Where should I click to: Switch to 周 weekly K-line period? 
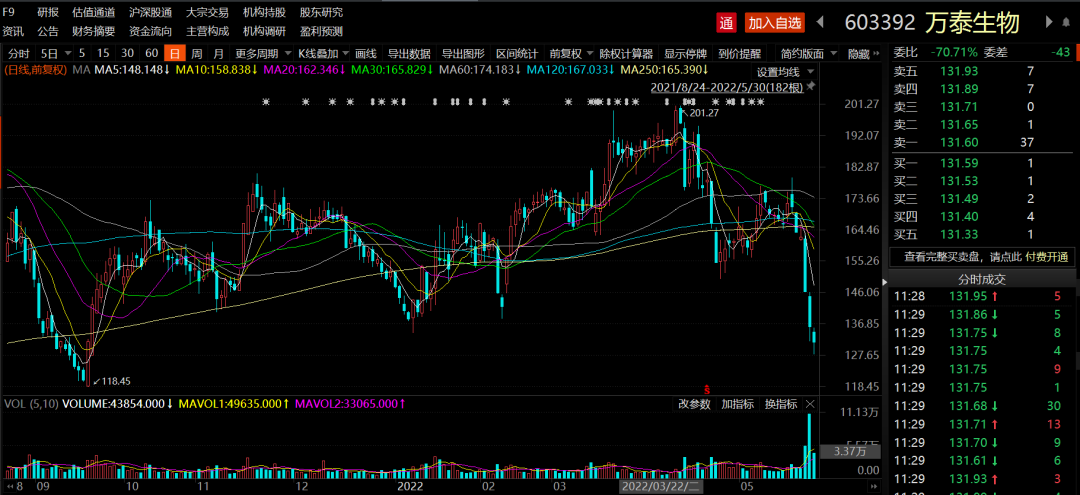[x=197, y=53]
